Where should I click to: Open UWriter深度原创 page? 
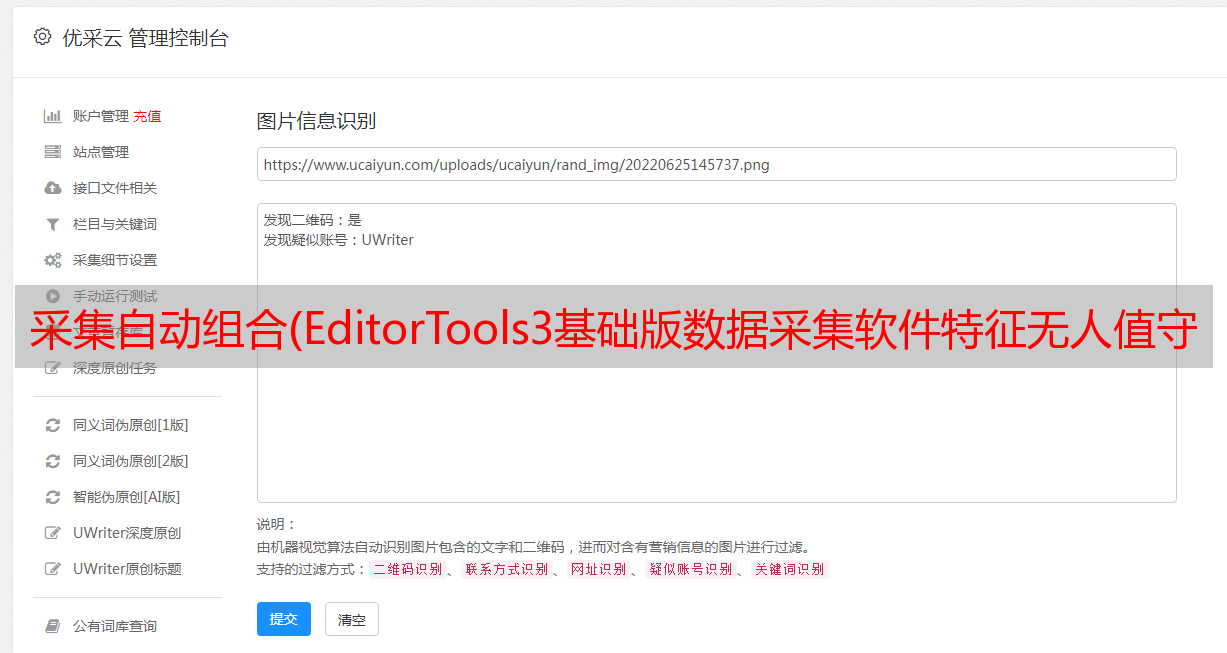[x=127, y=533]
